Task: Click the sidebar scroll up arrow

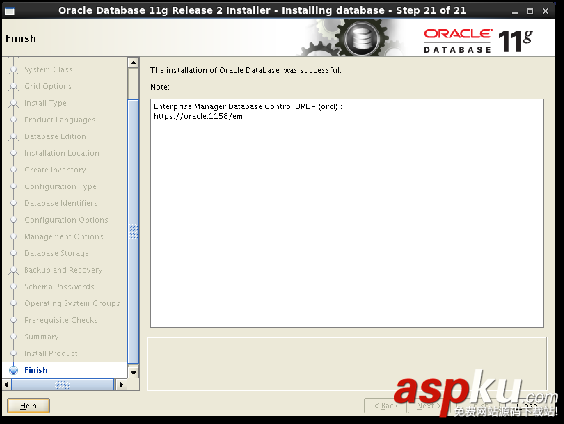Action: 133,63
